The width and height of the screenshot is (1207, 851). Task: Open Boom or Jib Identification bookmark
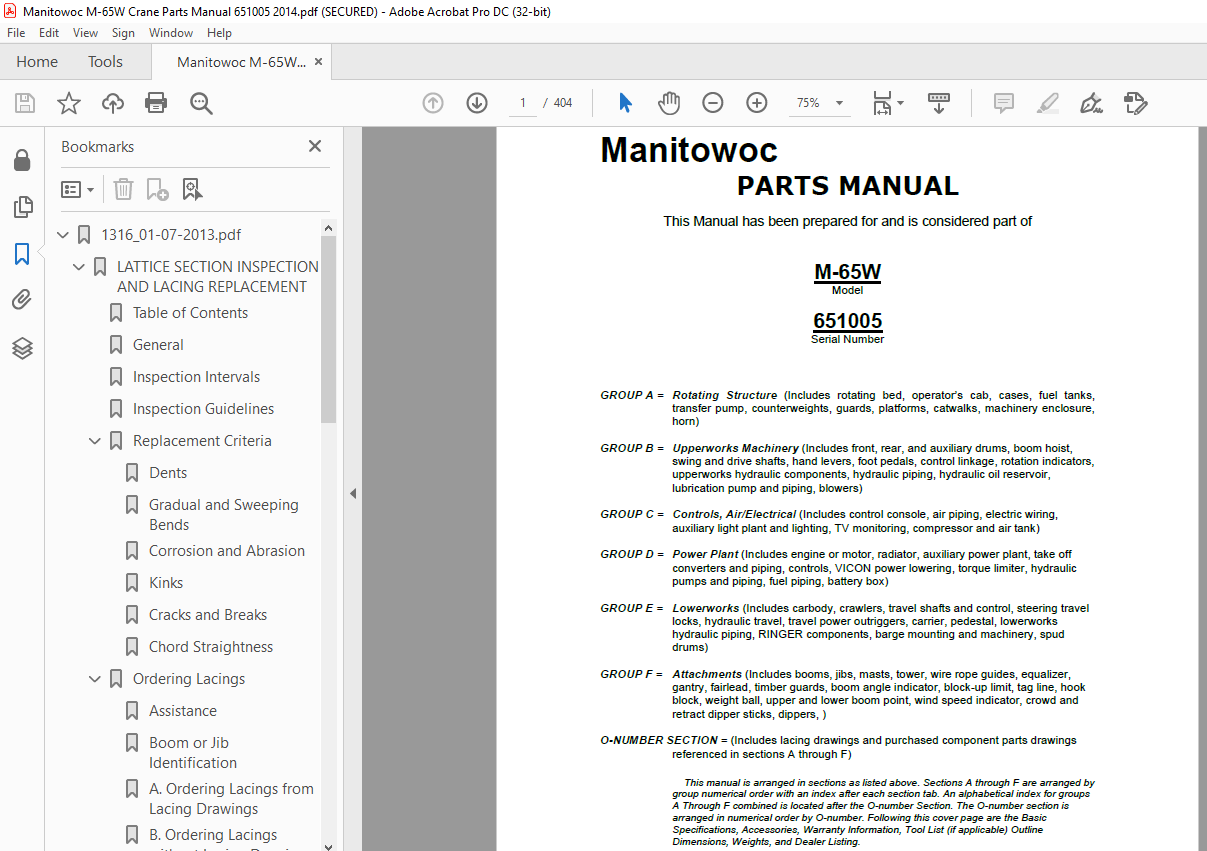[x=193, y=753]
